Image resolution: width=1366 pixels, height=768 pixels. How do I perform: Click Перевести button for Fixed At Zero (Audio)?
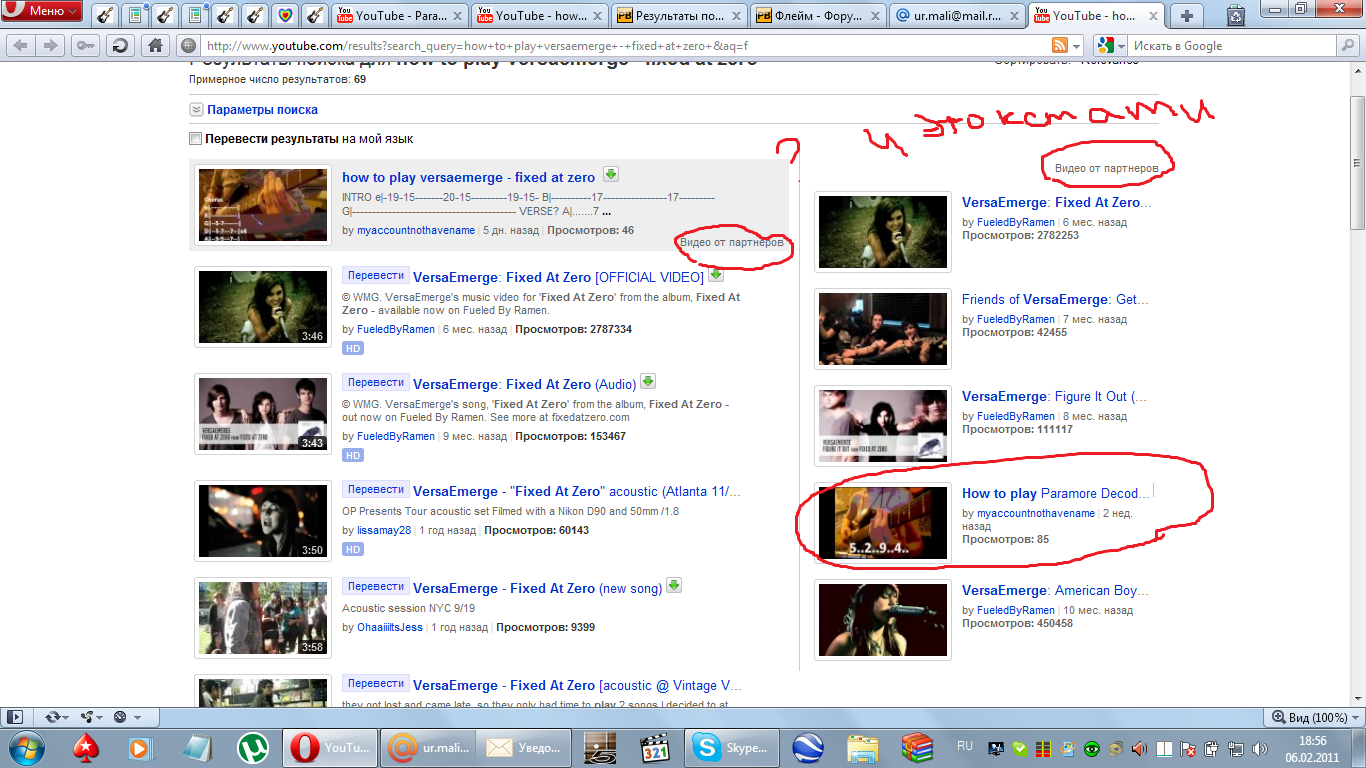pyautogui.click(x=376, y=382)
